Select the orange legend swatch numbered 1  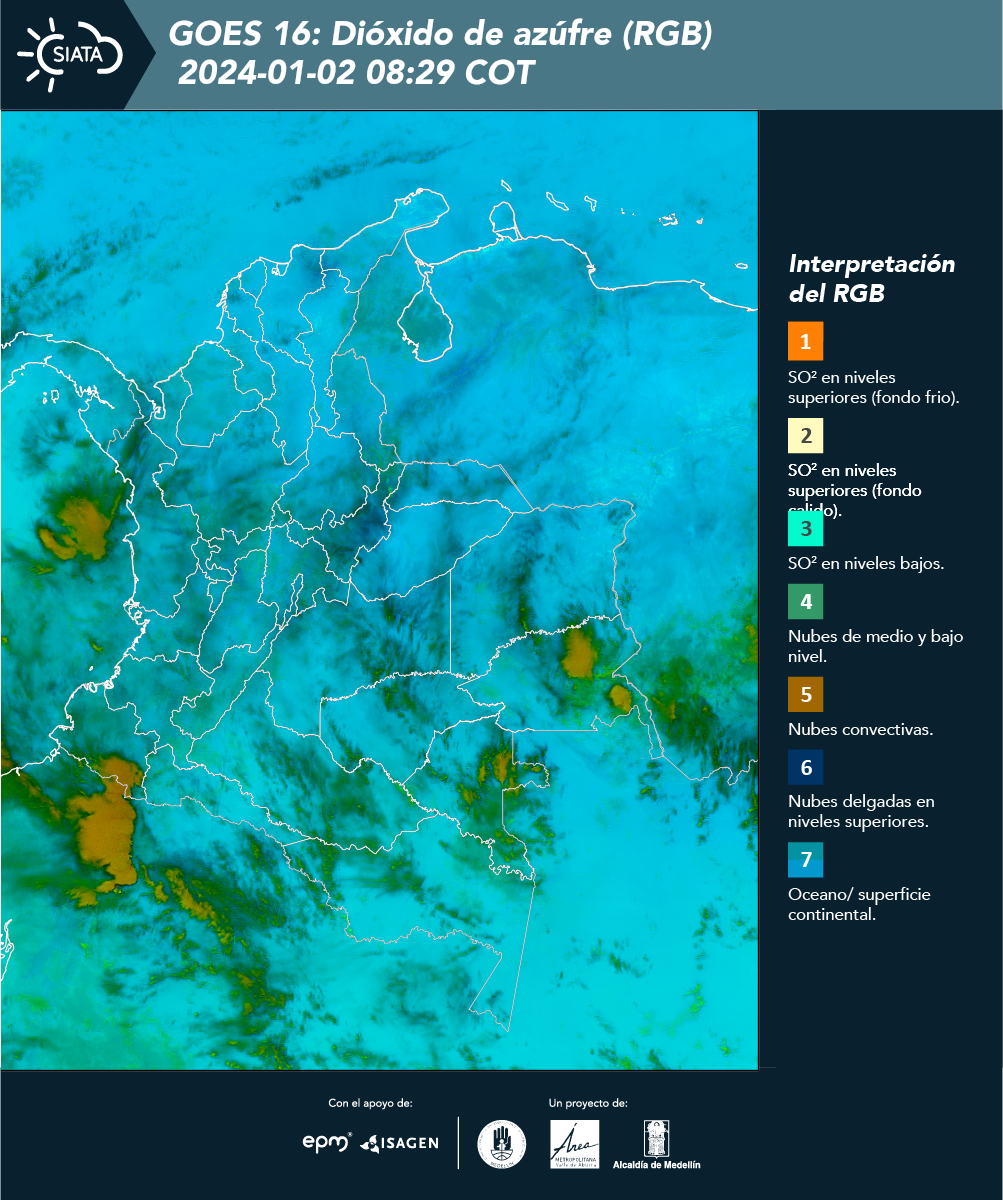[x=805, y=341]
